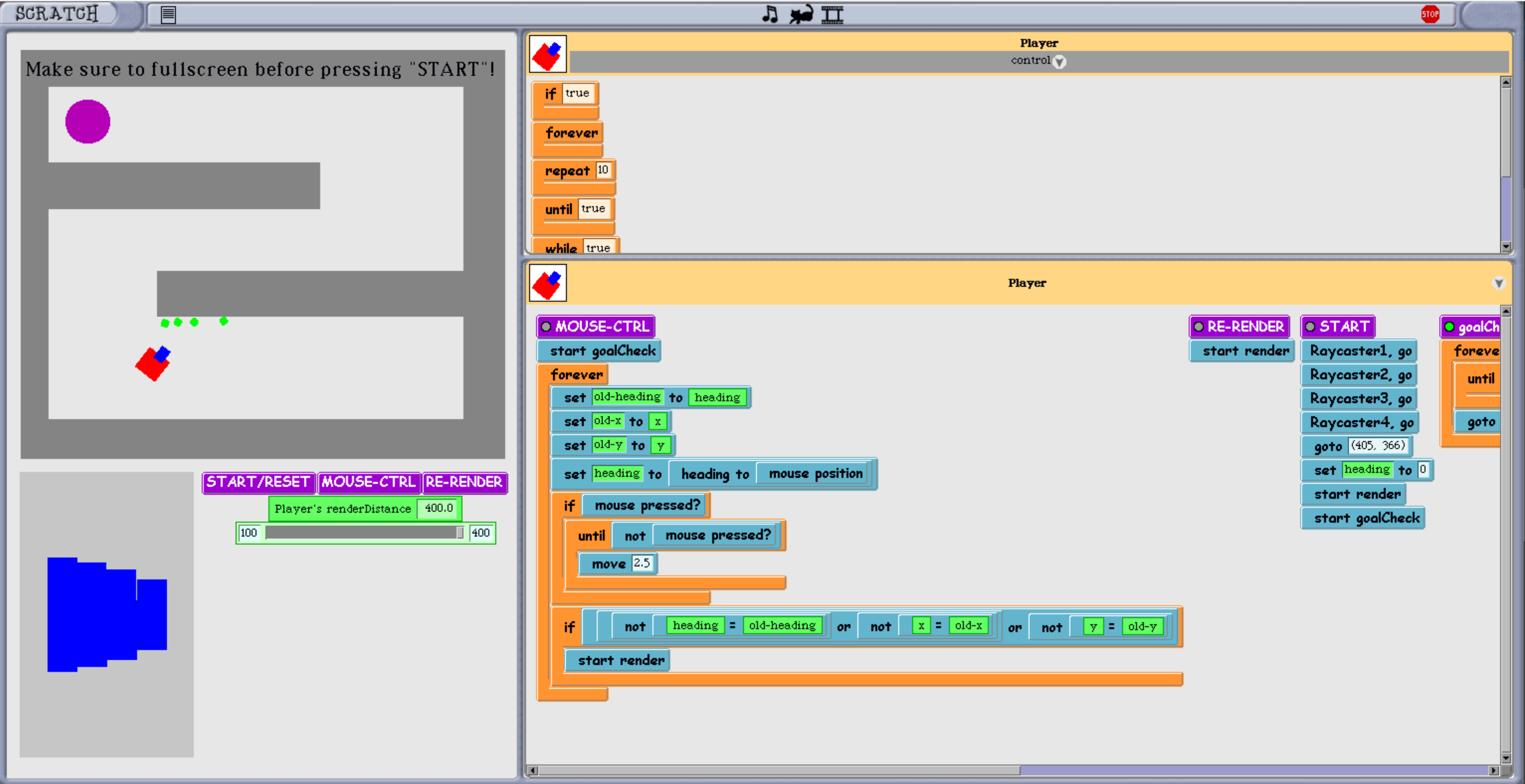This screenshot has height=784, width=1525.
Task: Open the music notes sound icon
Action: coord(770,14)
